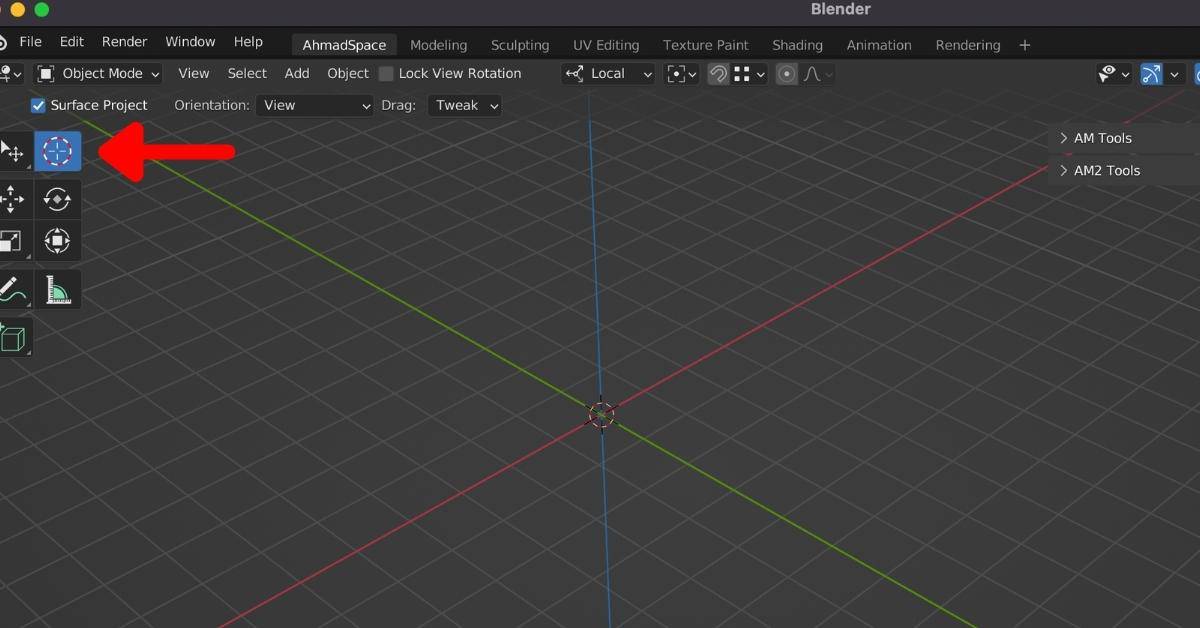The height and width of the screenshot is (628, 1200).
Task: Toggle proportional editing
Action: (786, 73)
